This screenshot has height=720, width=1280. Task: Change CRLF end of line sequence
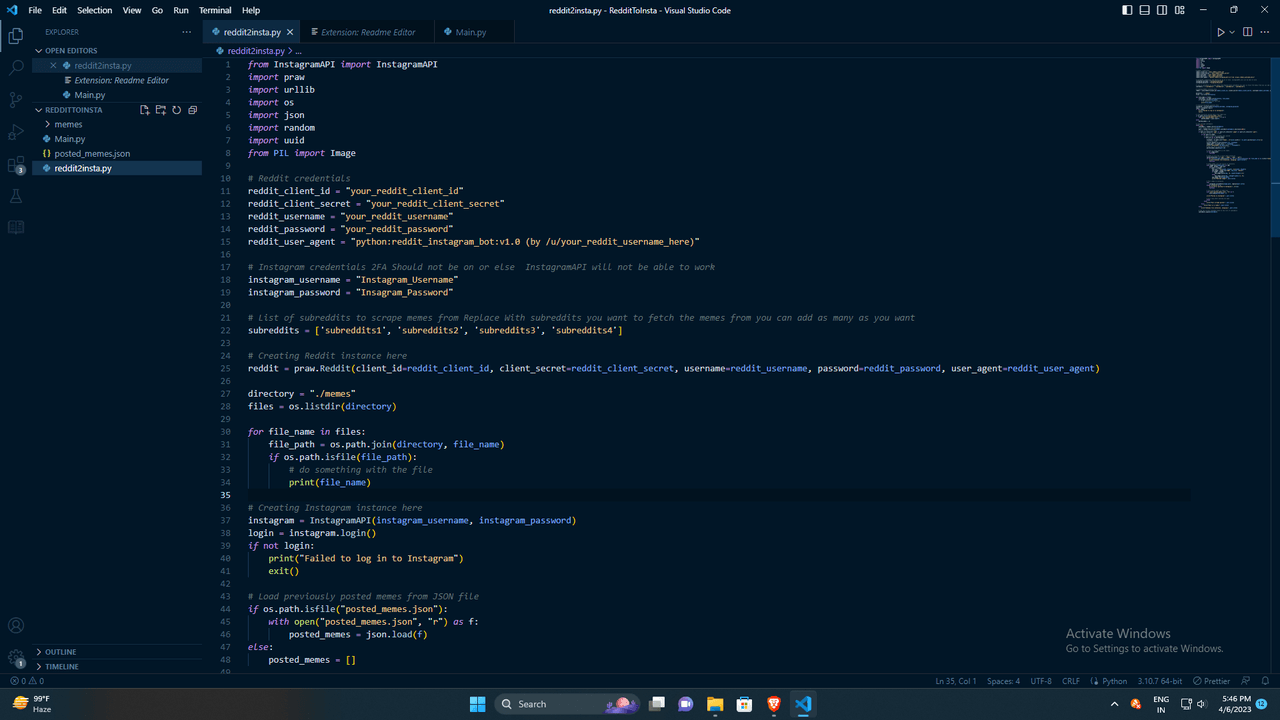(x=1071, y=681)
